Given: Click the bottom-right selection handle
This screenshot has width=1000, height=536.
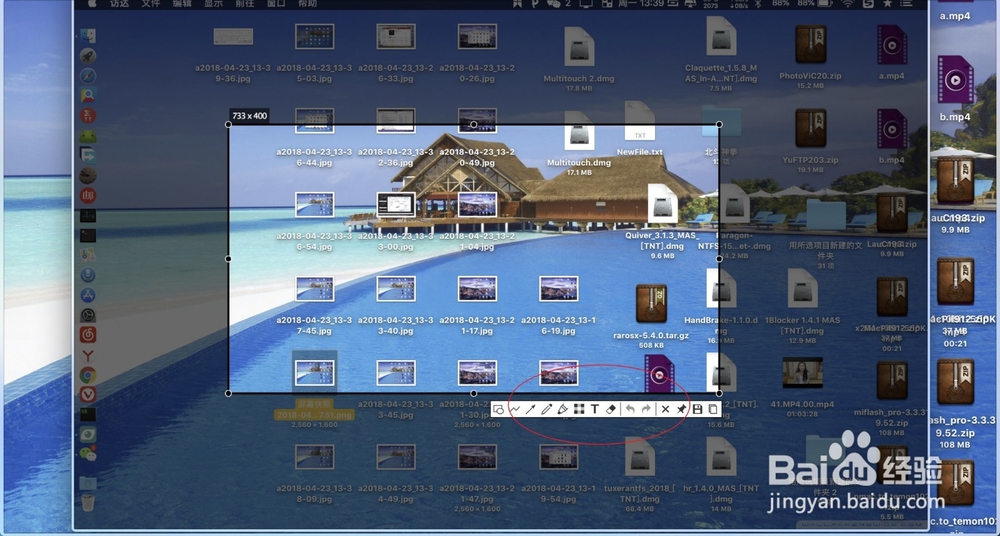Looking at the screenshot, I should 719,393.
